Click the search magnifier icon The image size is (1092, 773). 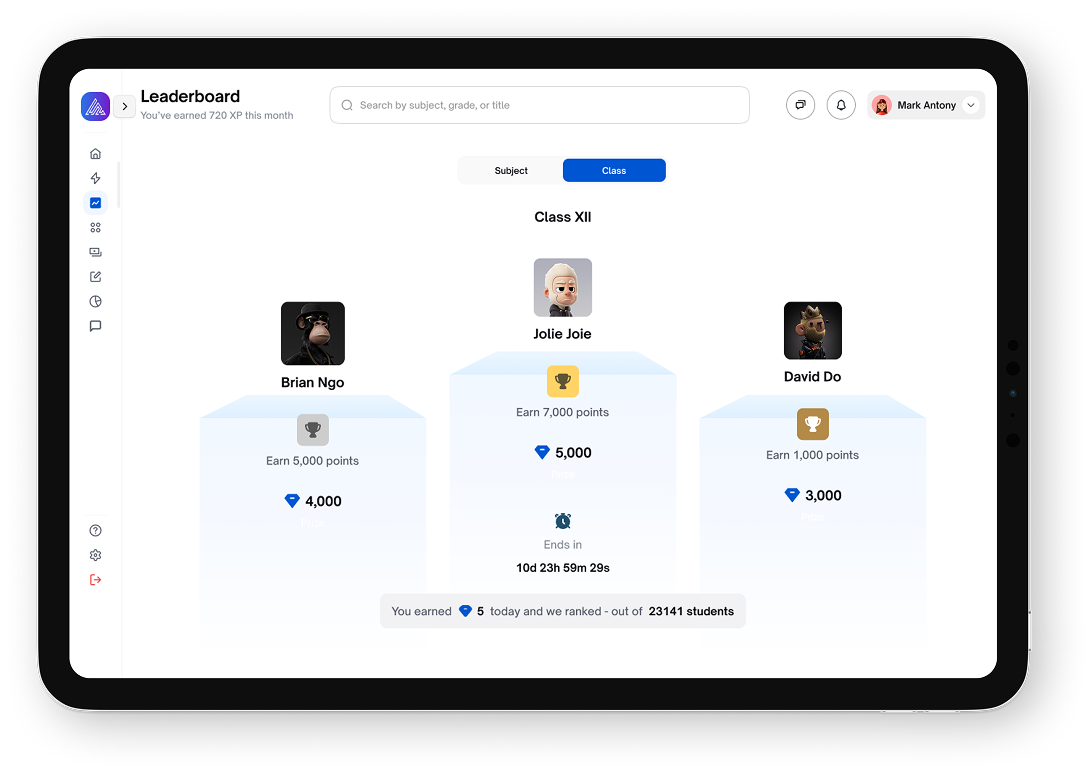coord(347,105)
